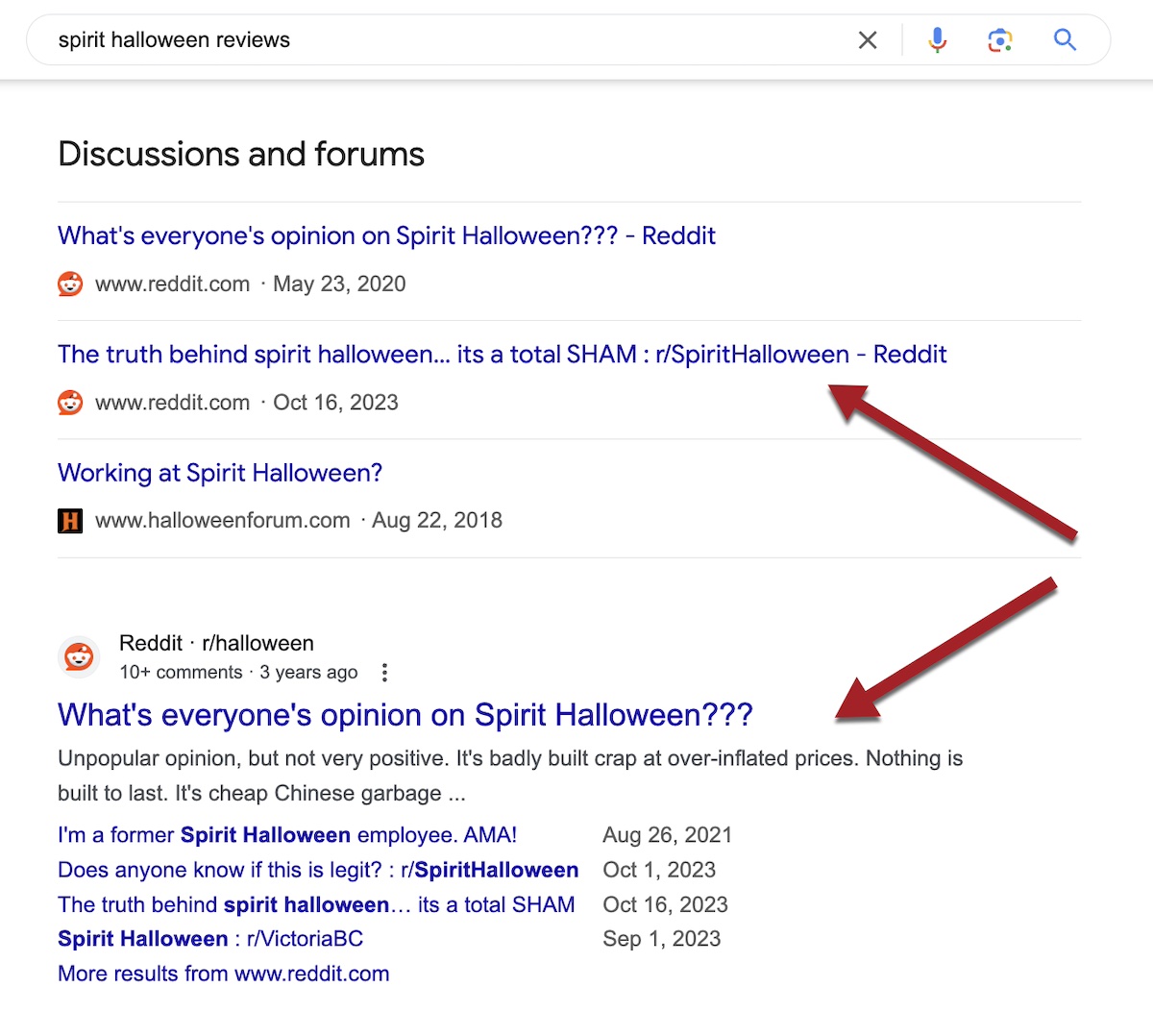Clear the search box with the X icon

coord(867,40)
